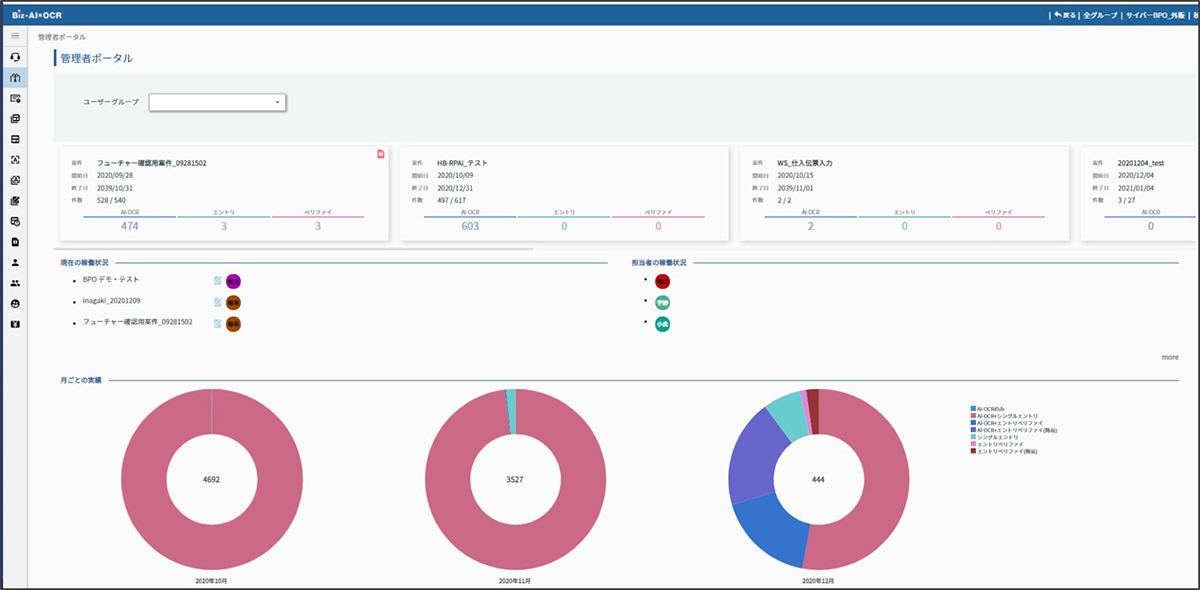Screen dimensions: 1200x590
Task: Click the smiley face icon in sidebar
Action: (x=15, y=303)
